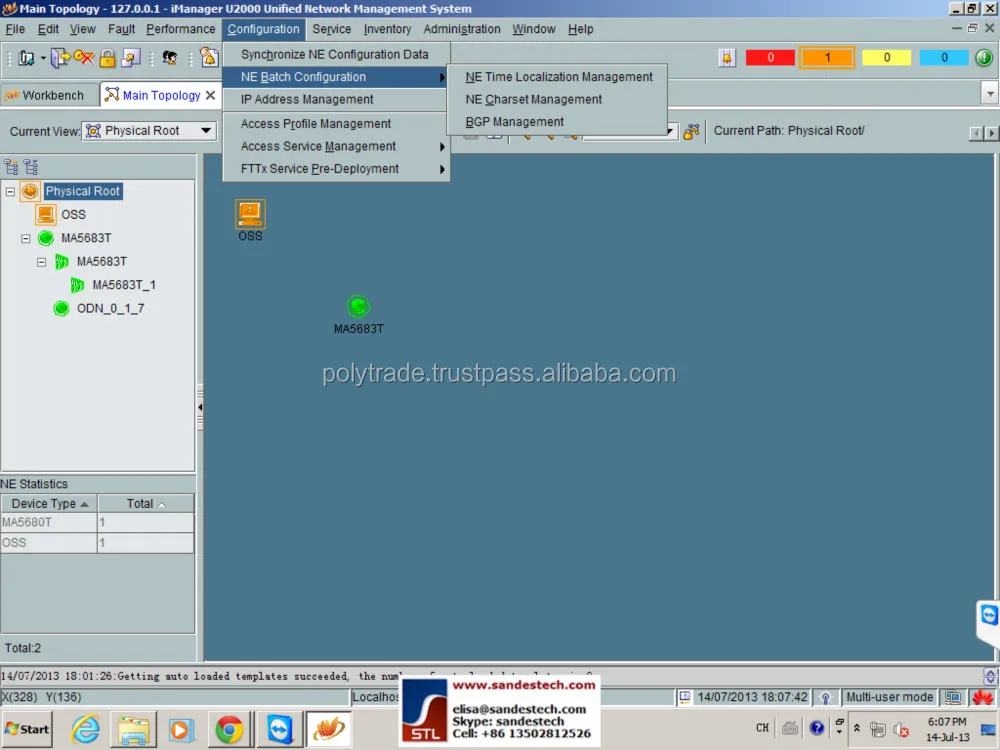
Task: Click the connection monitors icon in status bar
Action: tap(953, 697)
